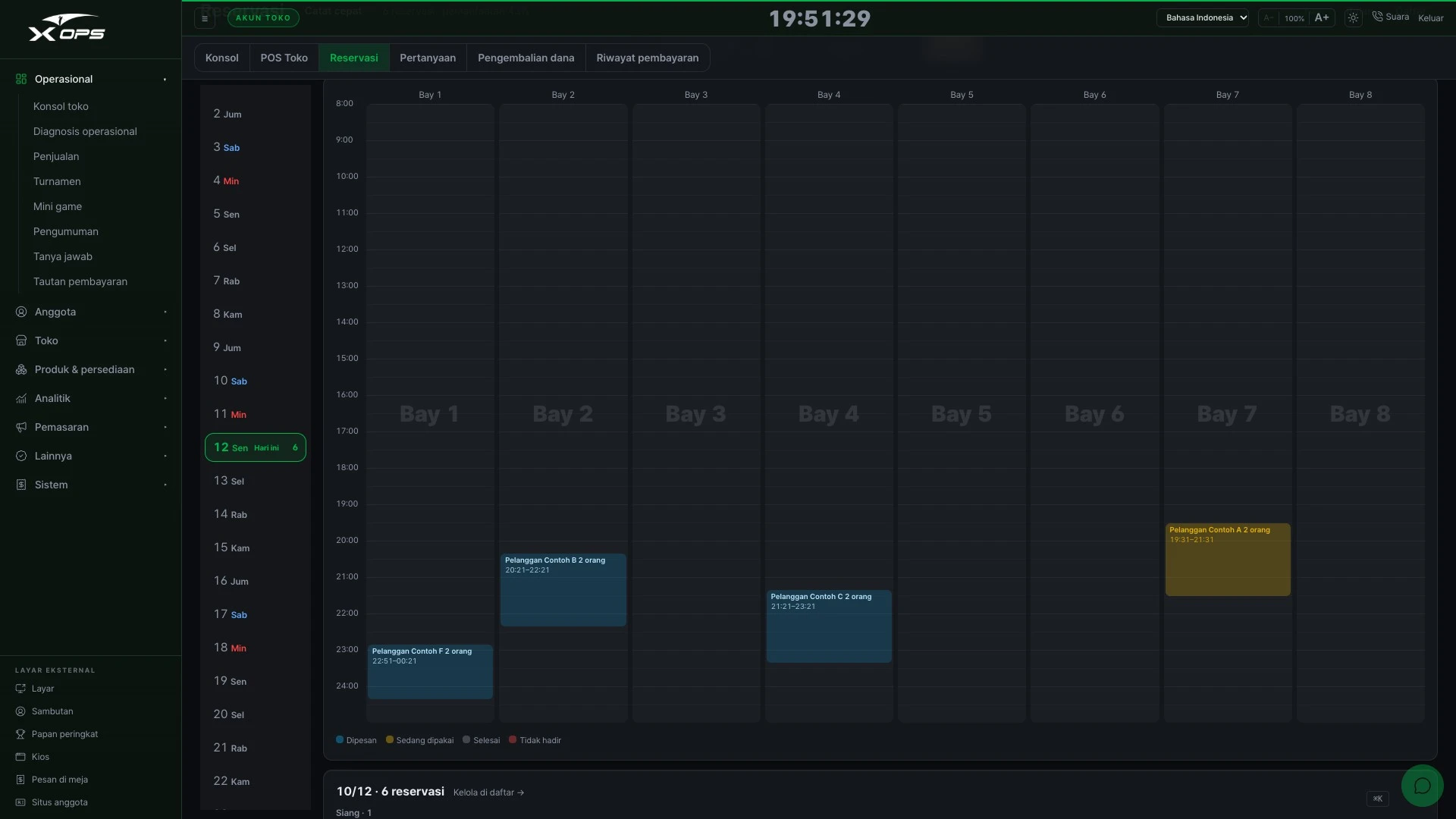
Task: Open Tautan pembayaran in sidebar
Action: pos(80,281)
